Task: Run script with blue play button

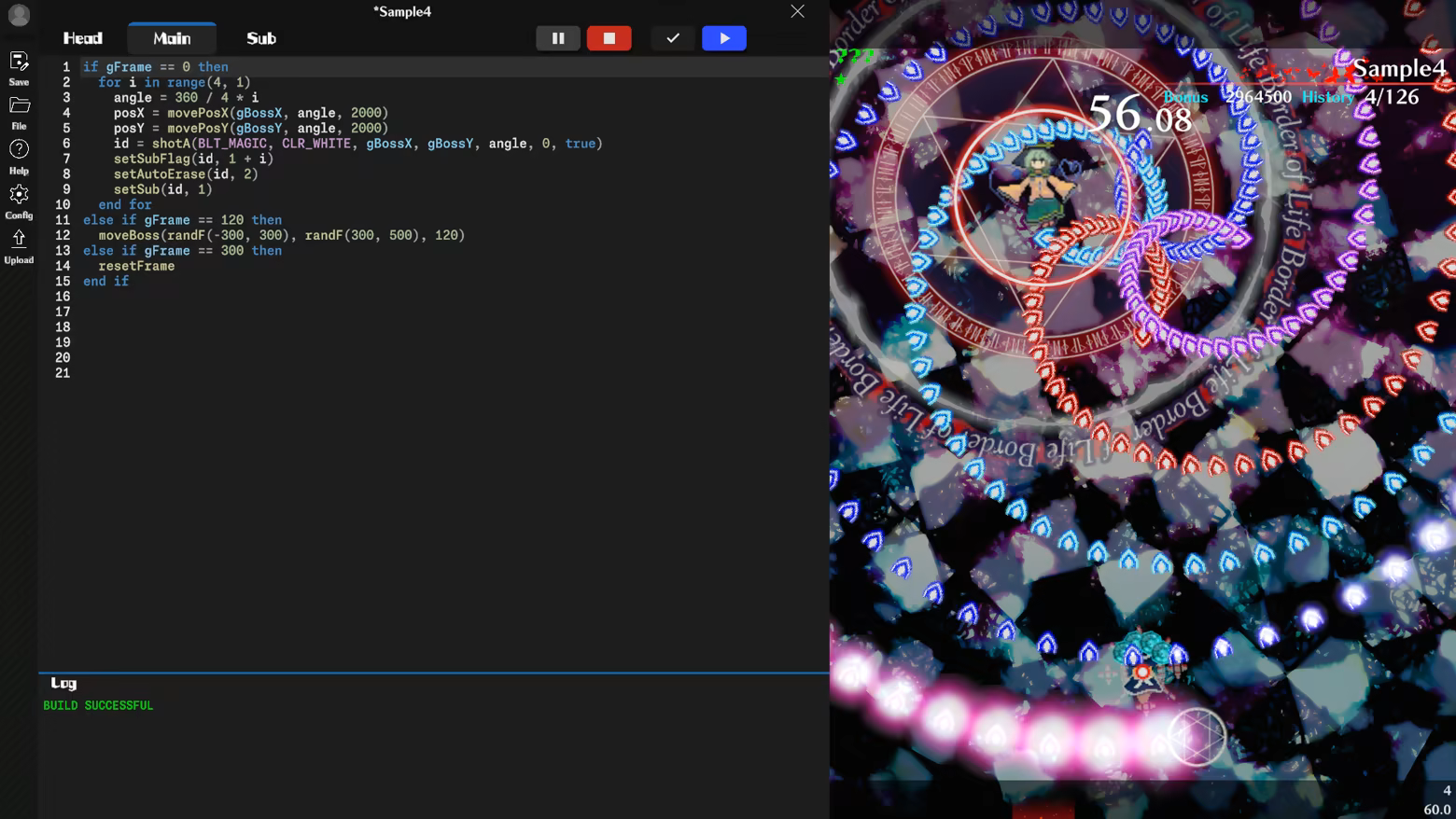Action: tap(724, 38)
